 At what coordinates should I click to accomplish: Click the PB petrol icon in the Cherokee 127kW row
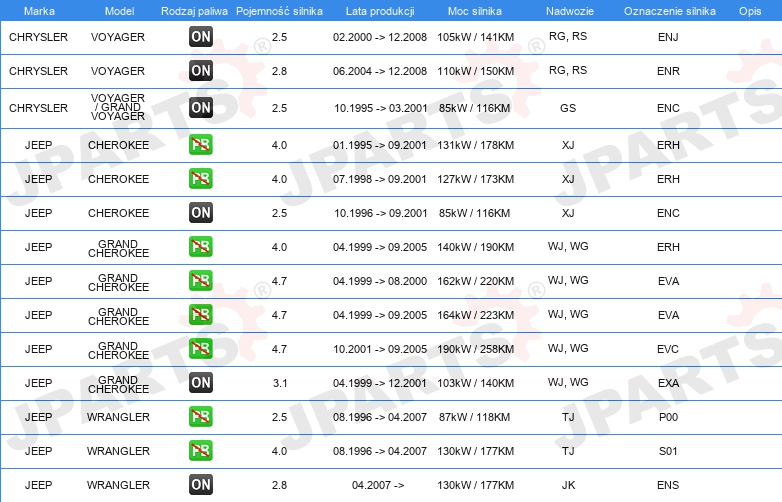pos(200,178)
